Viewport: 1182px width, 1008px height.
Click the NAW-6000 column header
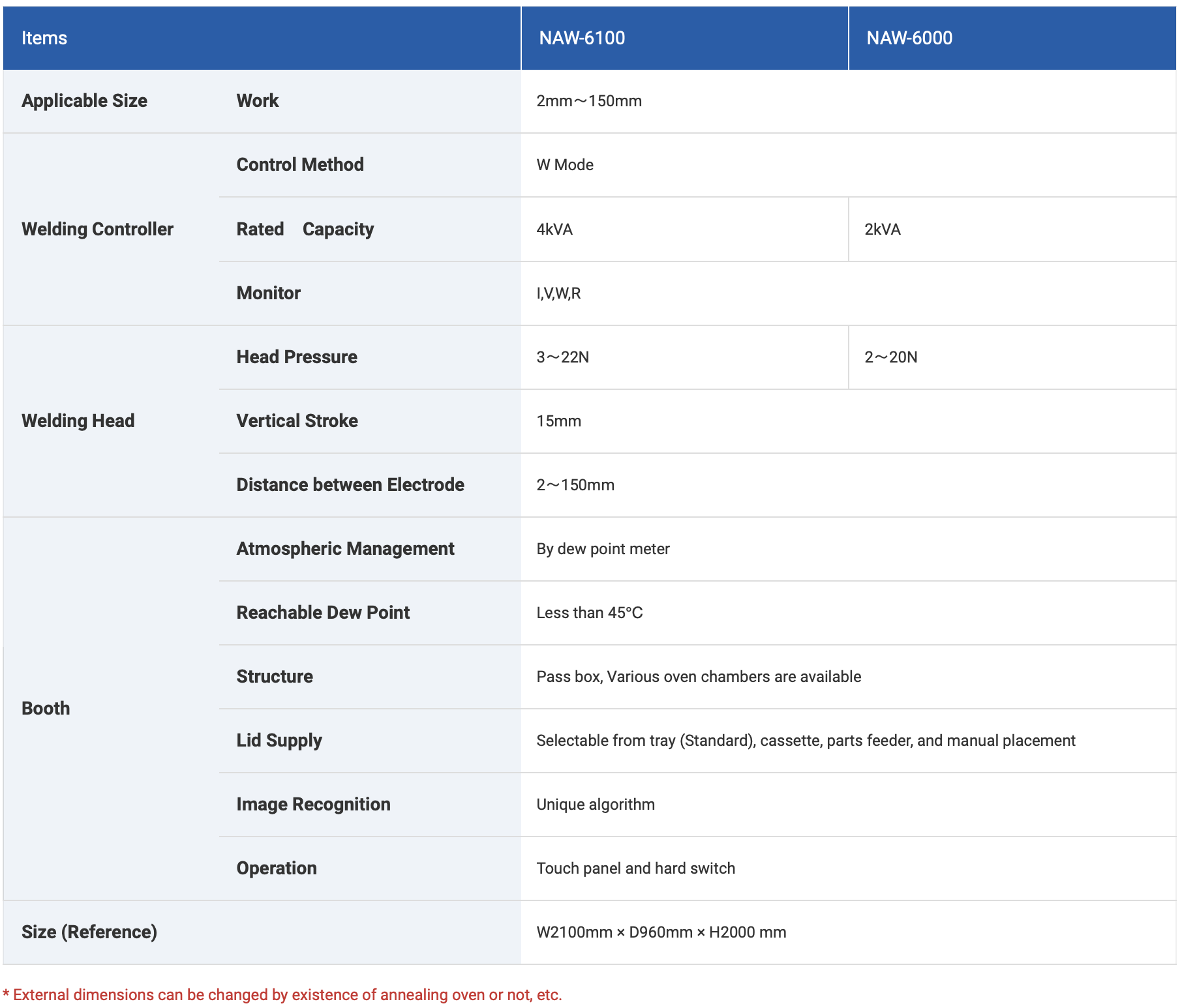point(909,38)
